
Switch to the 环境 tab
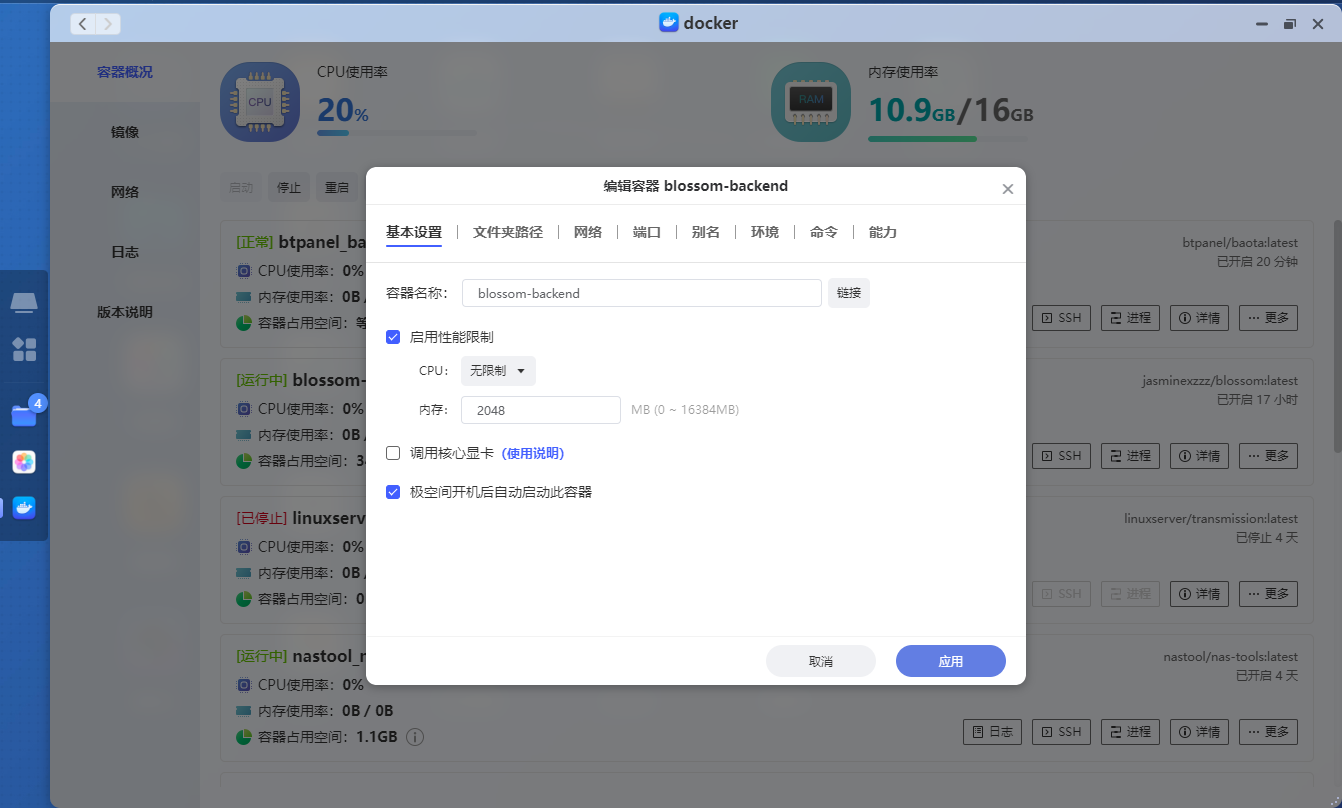coord(764,232)
